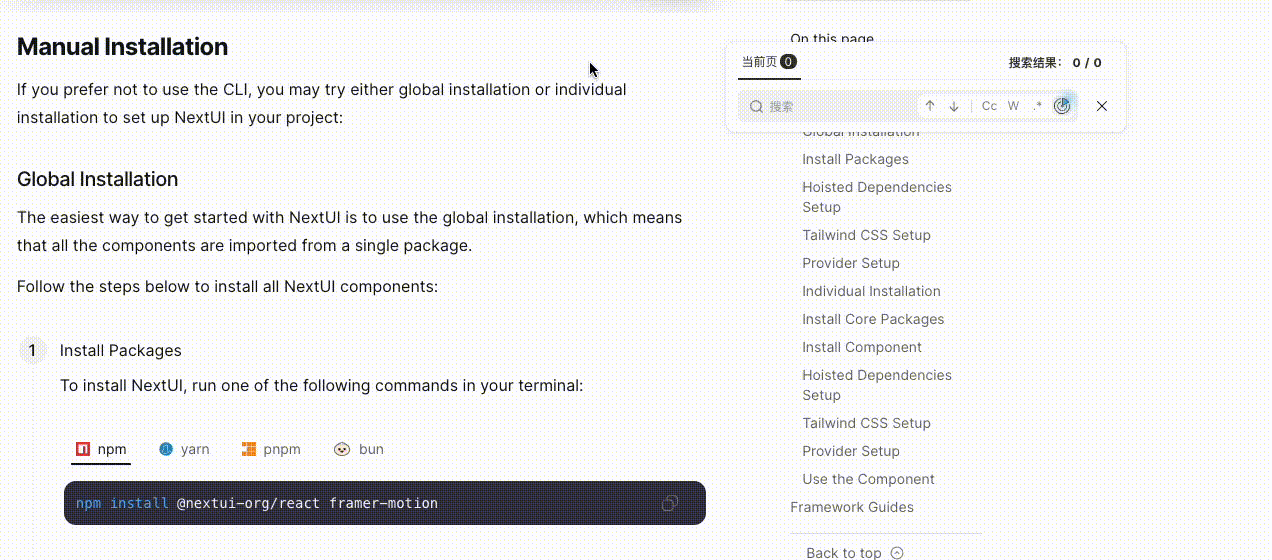Click the magnifier icon in search box
The width and height of the screenshot is (1272, 560).
(757, 106)
